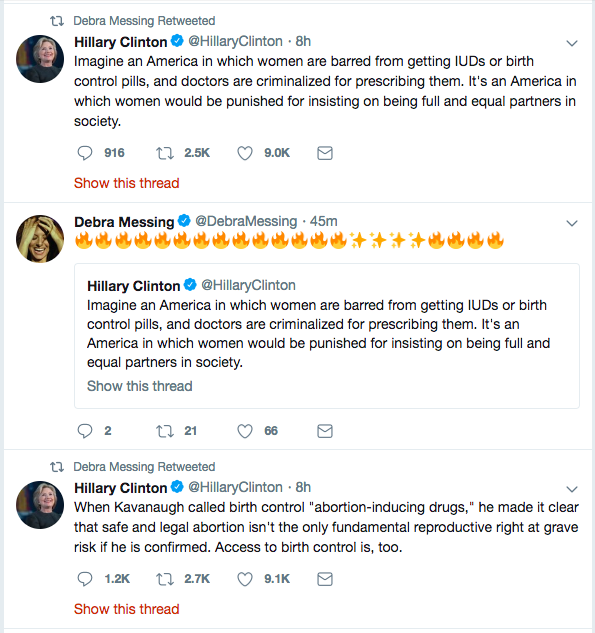Open Debra Messing's laughing profile picture
The height and width of the screenshot is (633, 595).
pyautogui.click(x=40, y=239)
